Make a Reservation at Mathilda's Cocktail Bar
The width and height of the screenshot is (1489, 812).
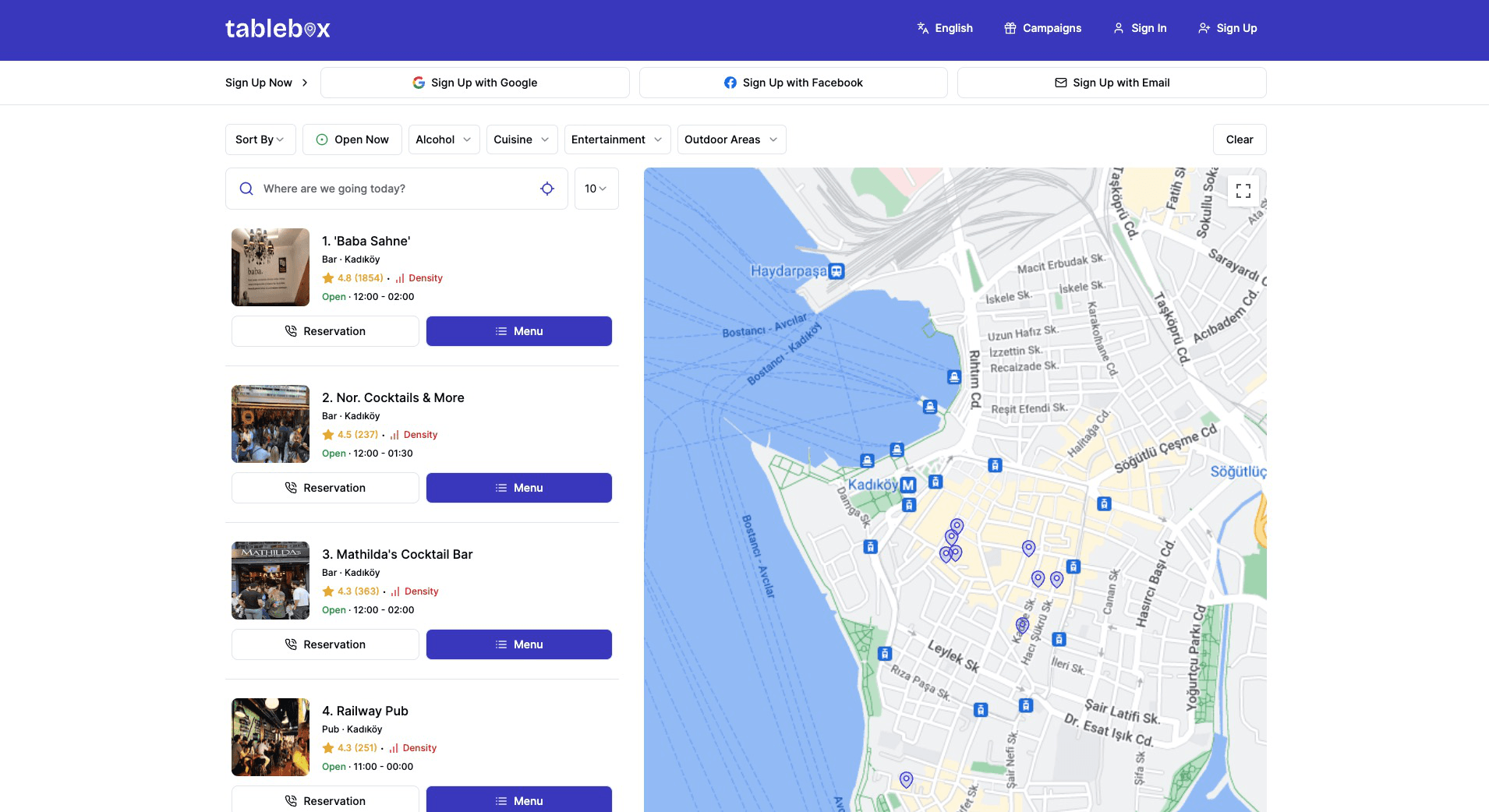tap(325, 644)
